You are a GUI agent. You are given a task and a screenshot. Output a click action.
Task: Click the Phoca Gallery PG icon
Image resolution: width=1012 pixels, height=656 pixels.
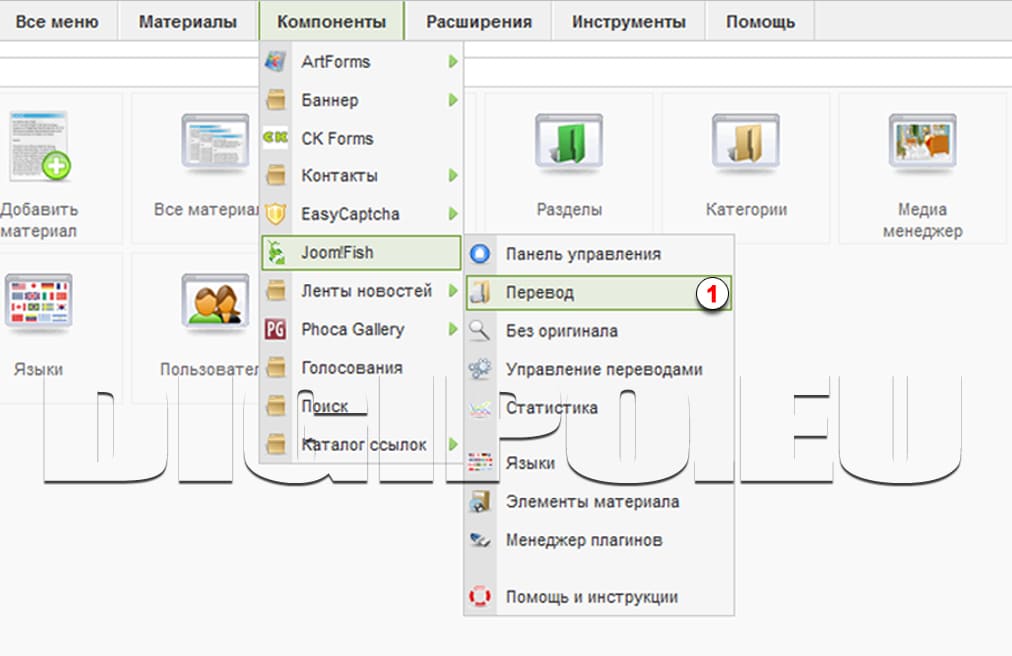[x=277, y=329]
